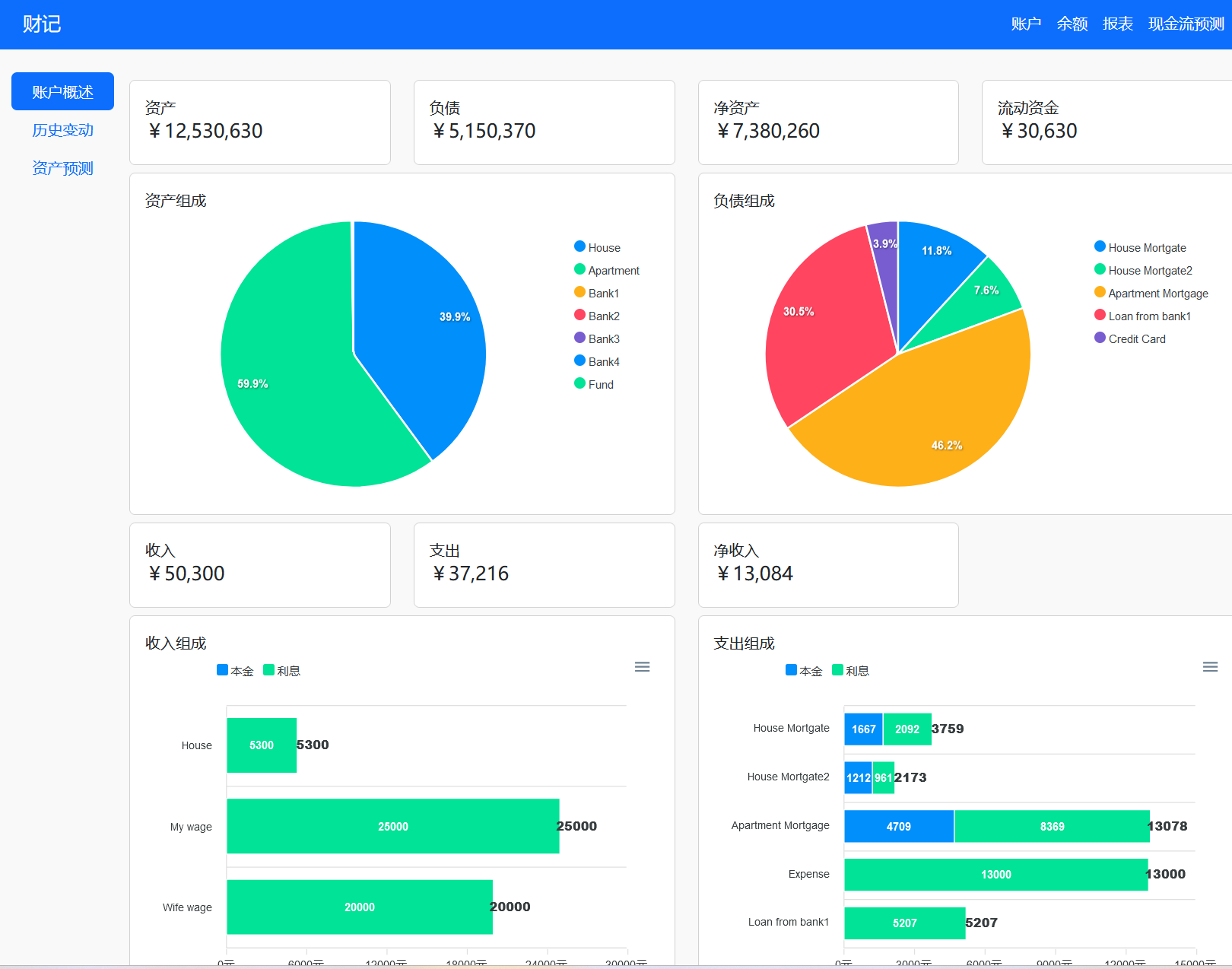Click the 账户概述 sidebar button

62,92
